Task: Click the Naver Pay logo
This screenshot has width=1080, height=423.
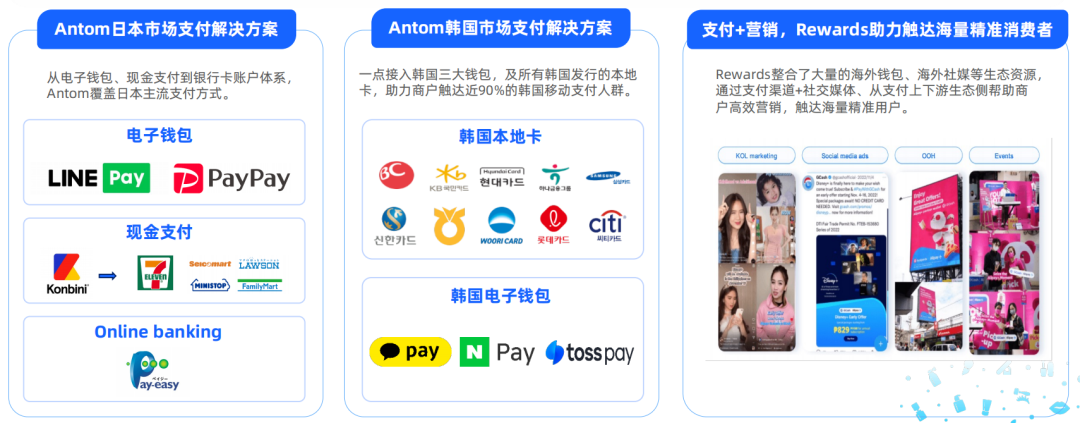Action: [497, 352]
